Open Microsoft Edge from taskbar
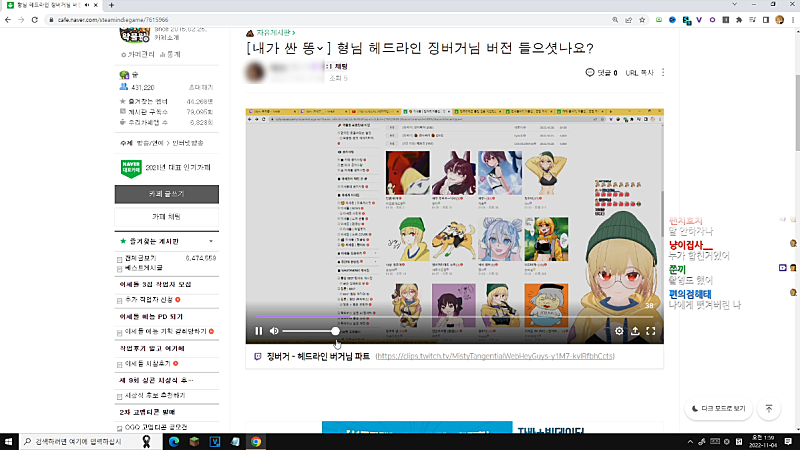Viewport: 800px width, 450px height. (174, 441)
